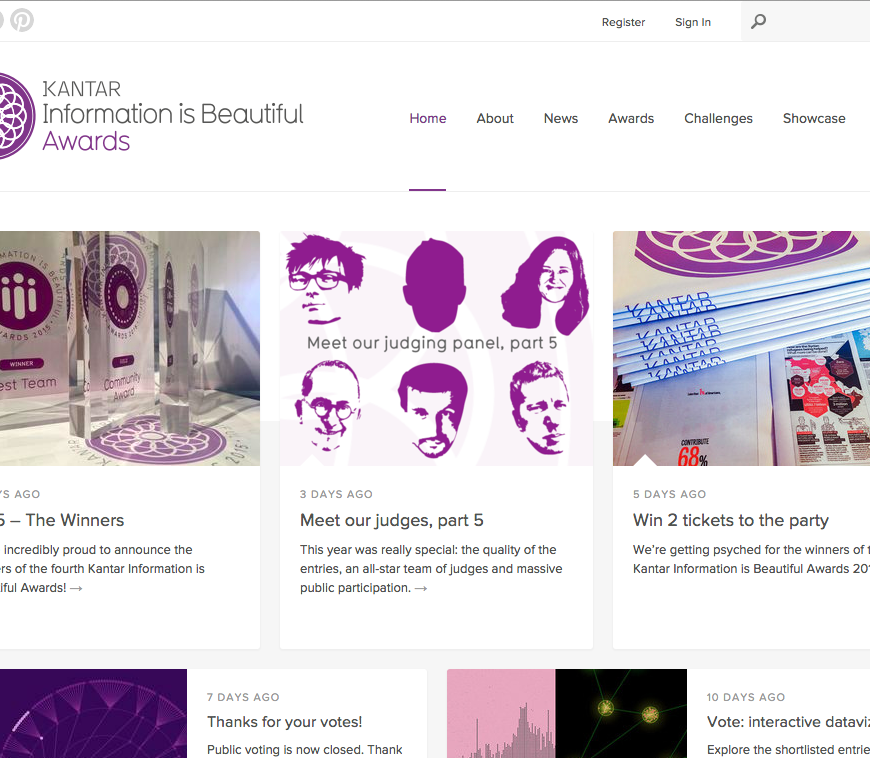The width and height of the screenshot is (870, 758).
Task: Go to the Showcase page
Action: click(814, 118)
